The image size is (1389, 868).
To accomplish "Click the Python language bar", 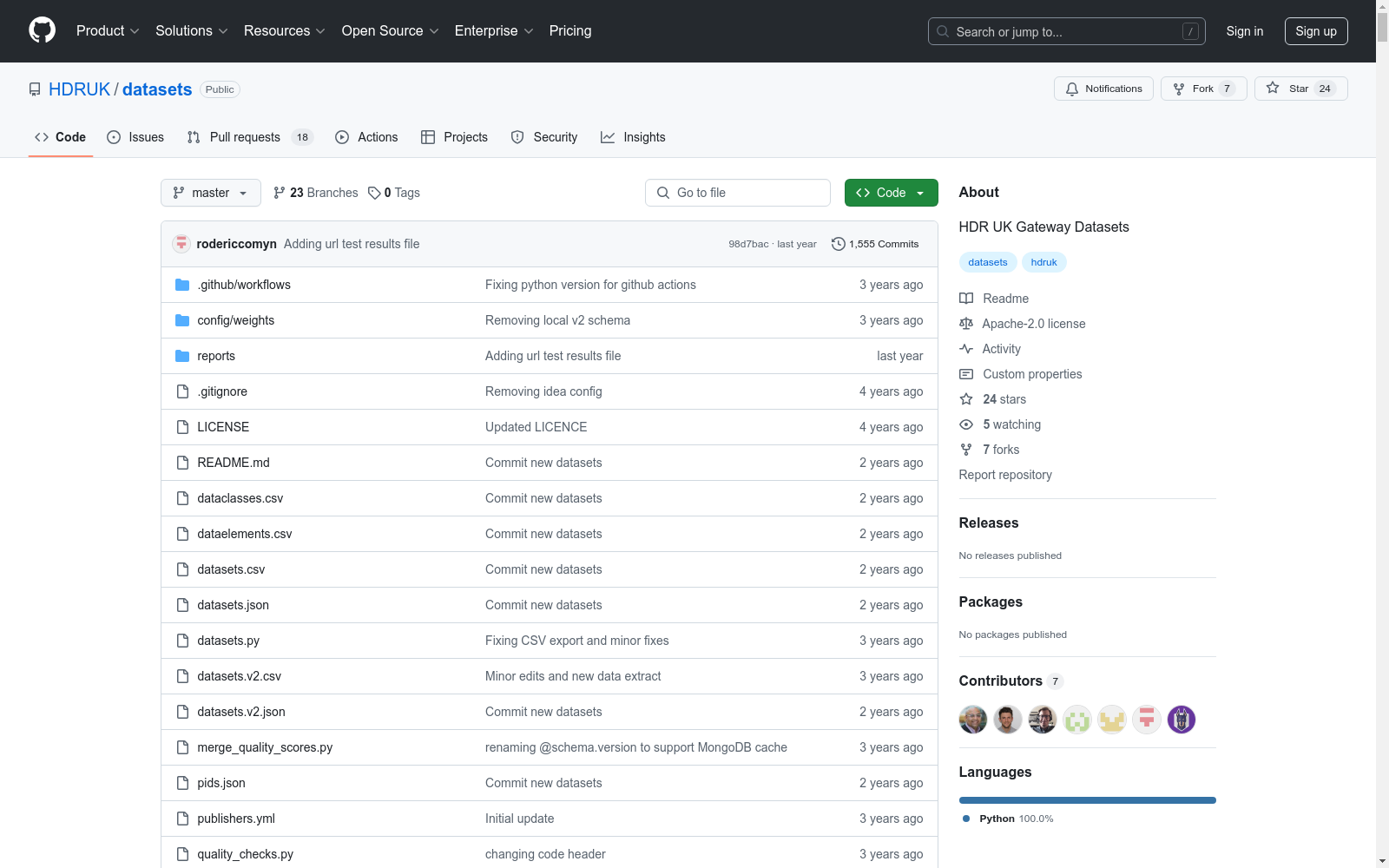I will 1088,800.
